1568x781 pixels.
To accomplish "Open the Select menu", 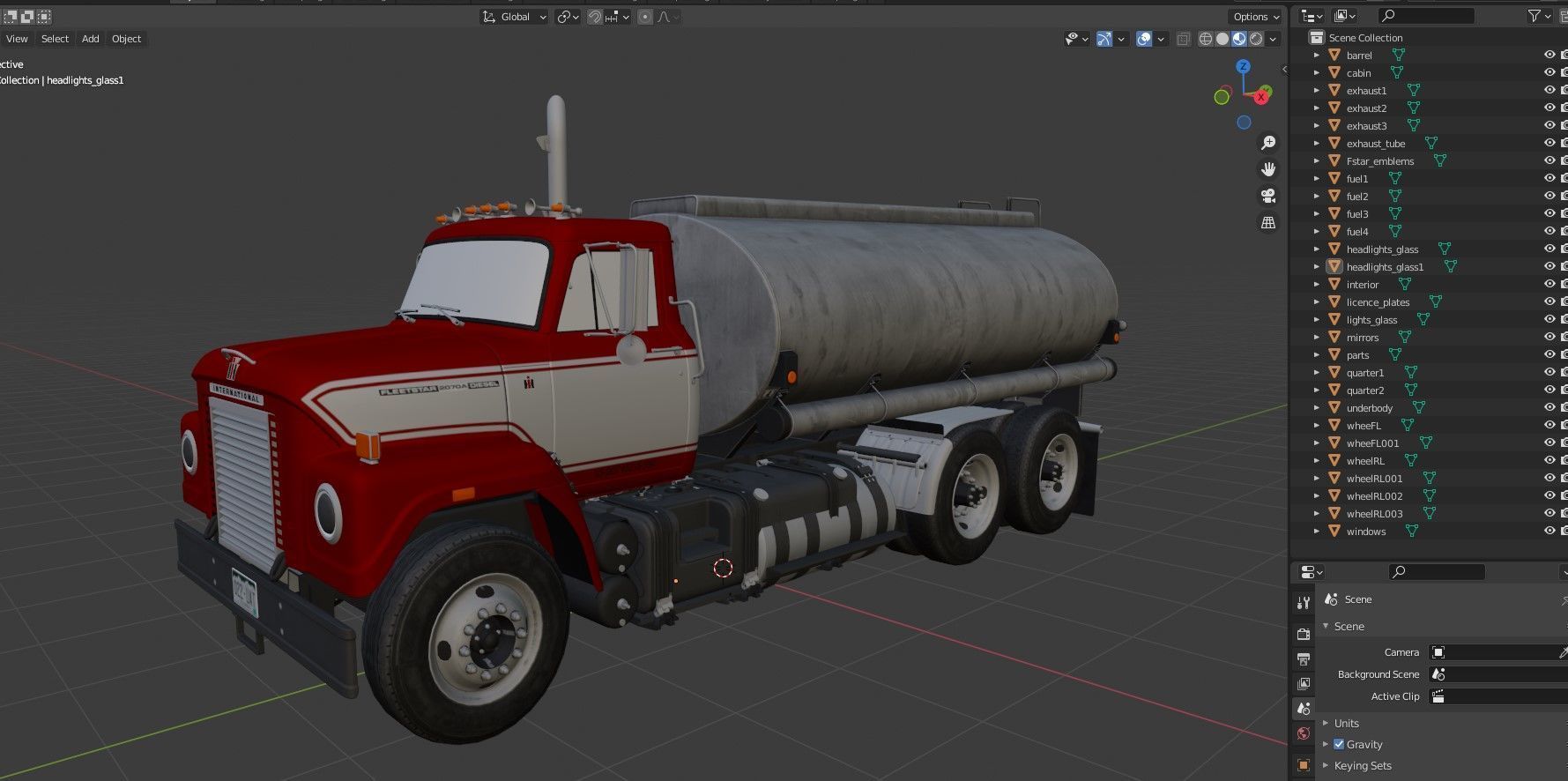I will (55, 39).
